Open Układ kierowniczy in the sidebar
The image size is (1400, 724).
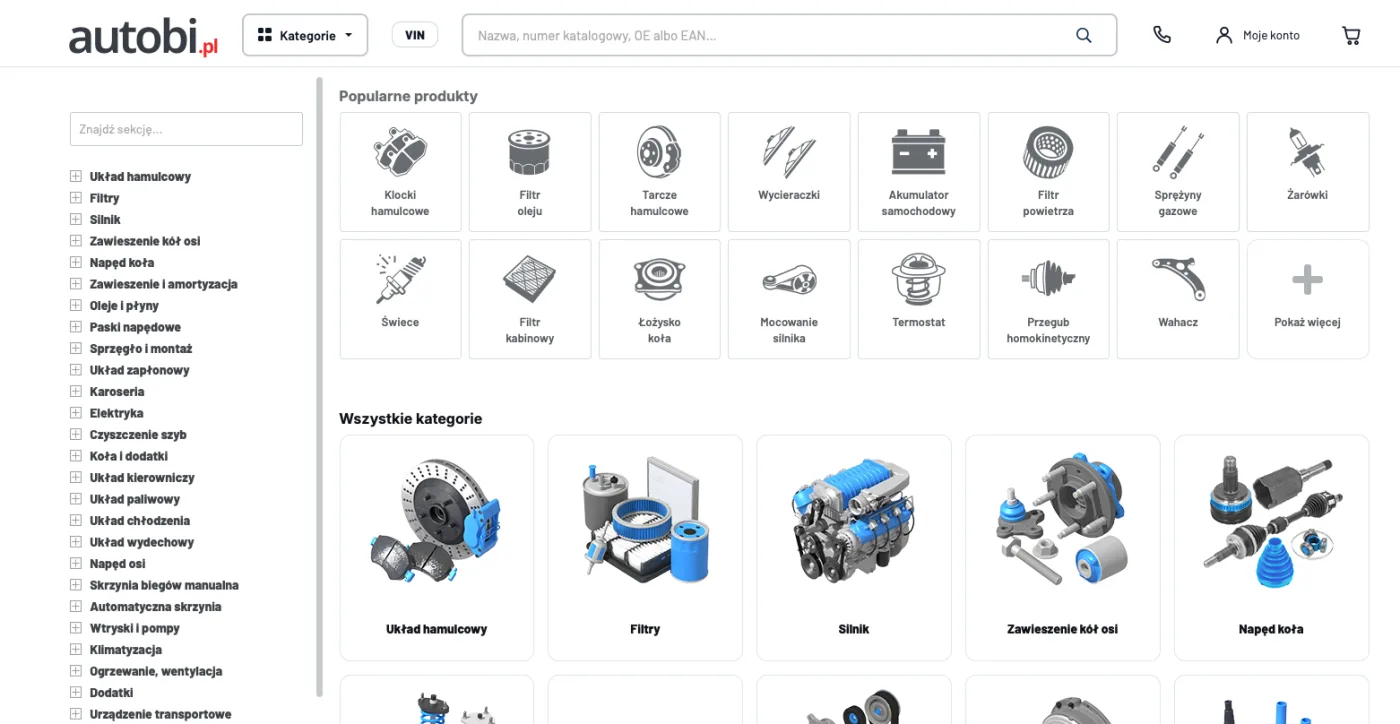pos(142,478)
